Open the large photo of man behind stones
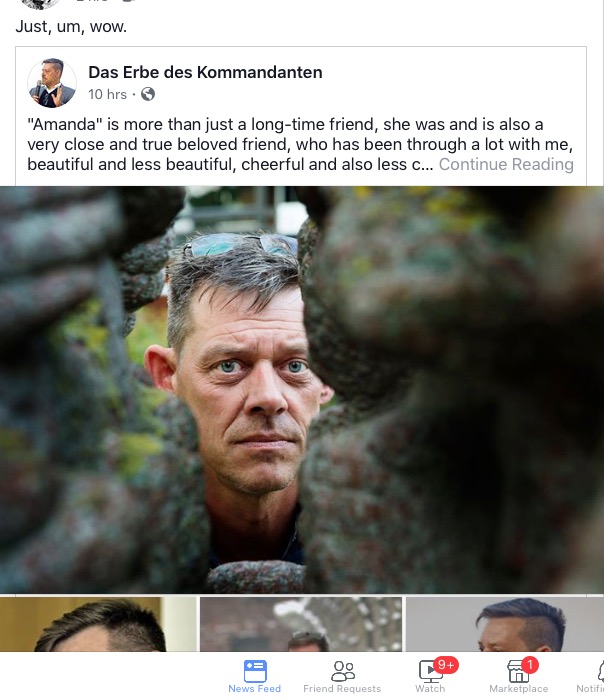604x700 pixels. [x=302, y=390]
